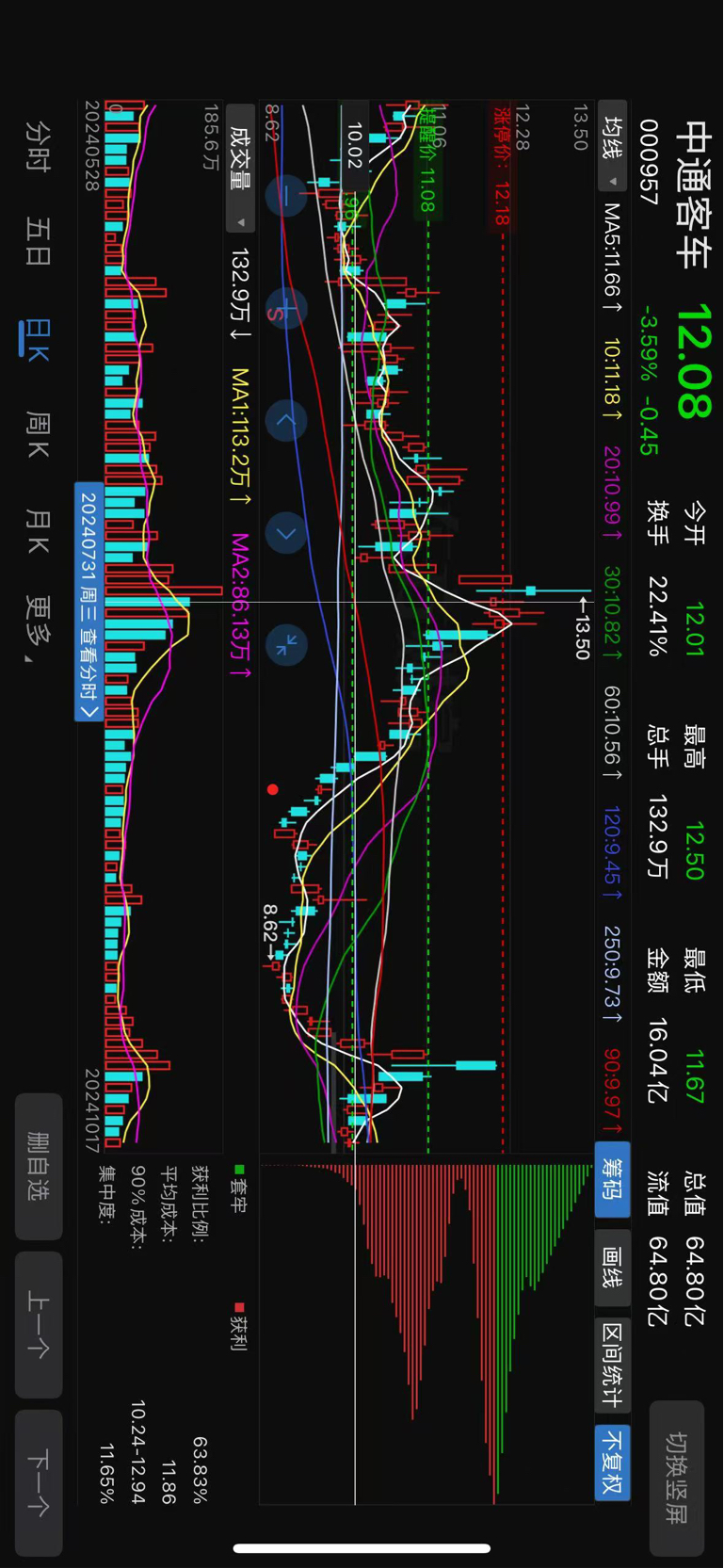This screenshot has width=724, height=1568.
Task: Tap the upward chevron circle button
Action: [286, 421]
